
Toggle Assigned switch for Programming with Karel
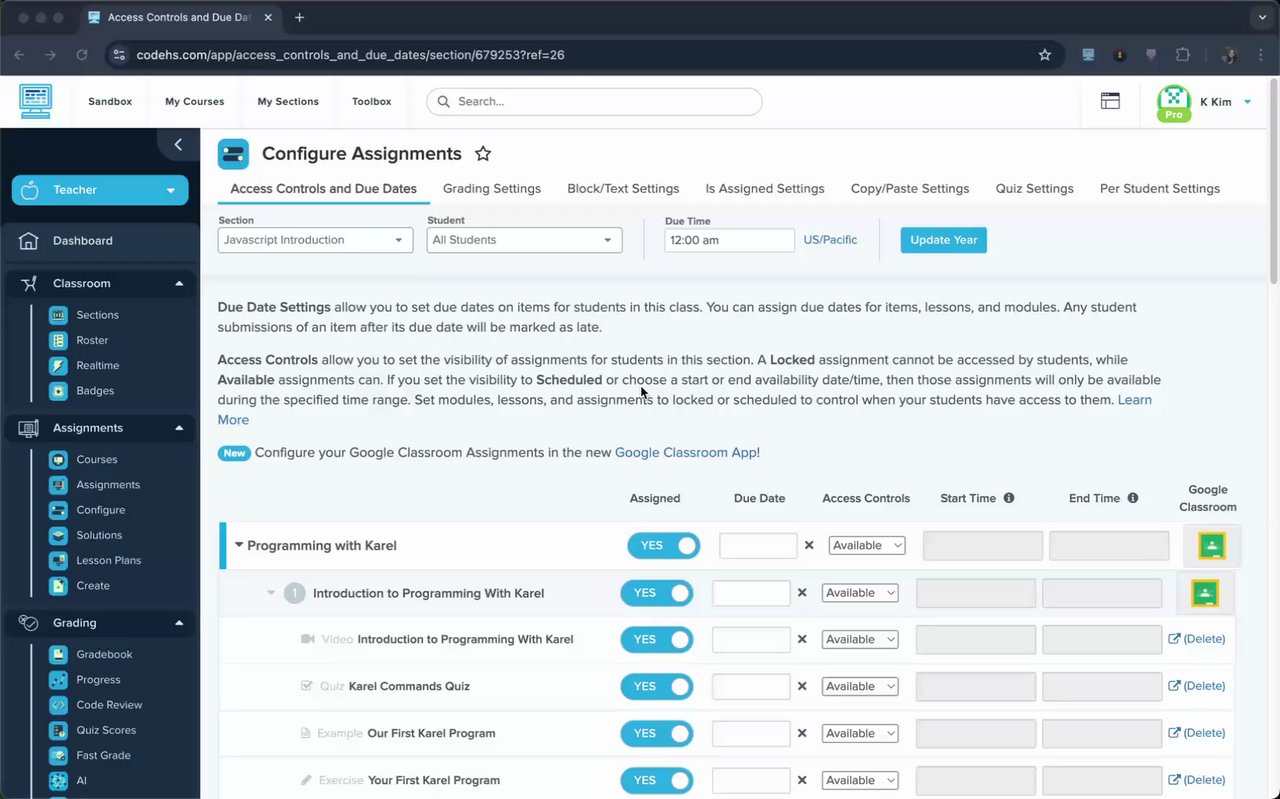pos(663,546)
